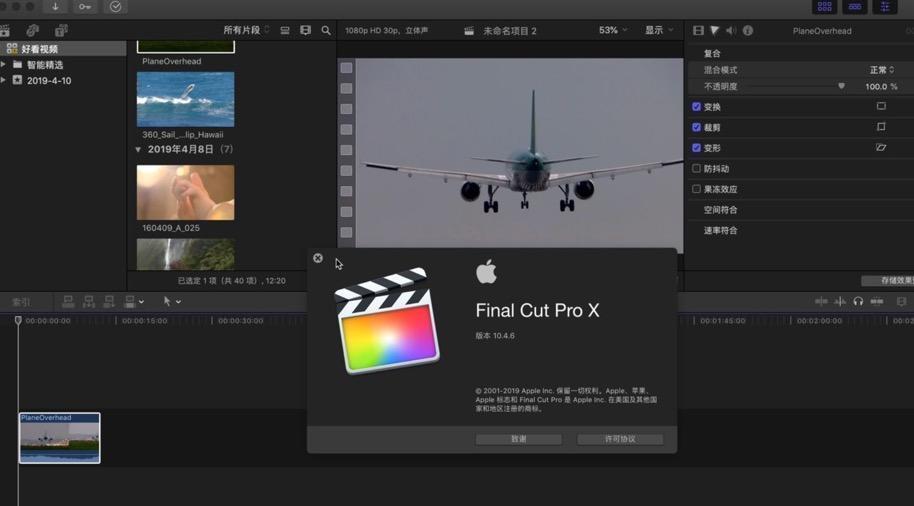This screenshot has height=506, width=914.
Task: Click the 100.0 % opacity value
Action: (881, 86)
